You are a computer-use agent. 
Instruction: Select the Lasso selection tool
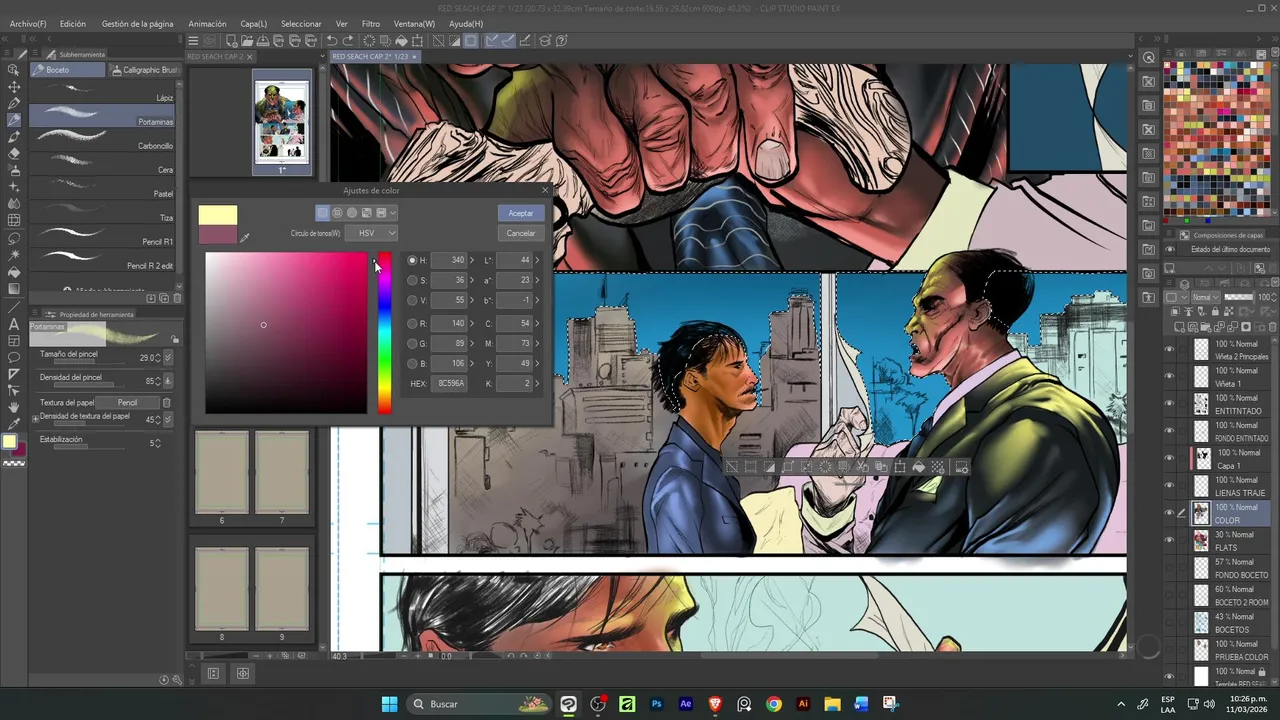pyautogui.click(x=14, y=238)
